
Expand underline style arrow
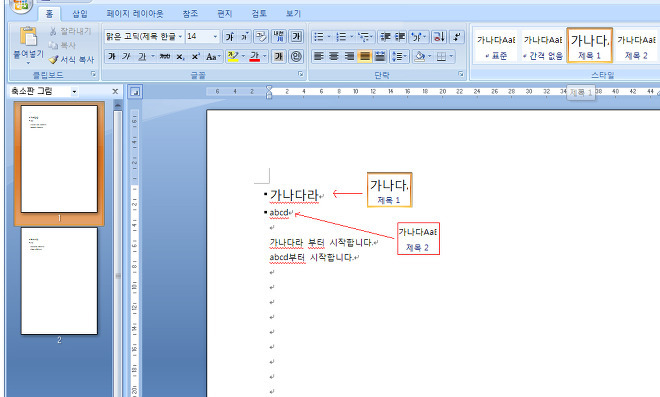[x=152, y=56]
